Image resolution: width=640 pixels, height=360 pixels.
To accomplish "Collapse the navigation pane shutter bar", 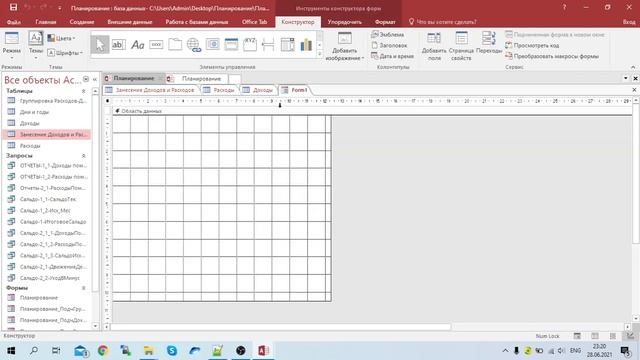I will [x=95, y=79].
